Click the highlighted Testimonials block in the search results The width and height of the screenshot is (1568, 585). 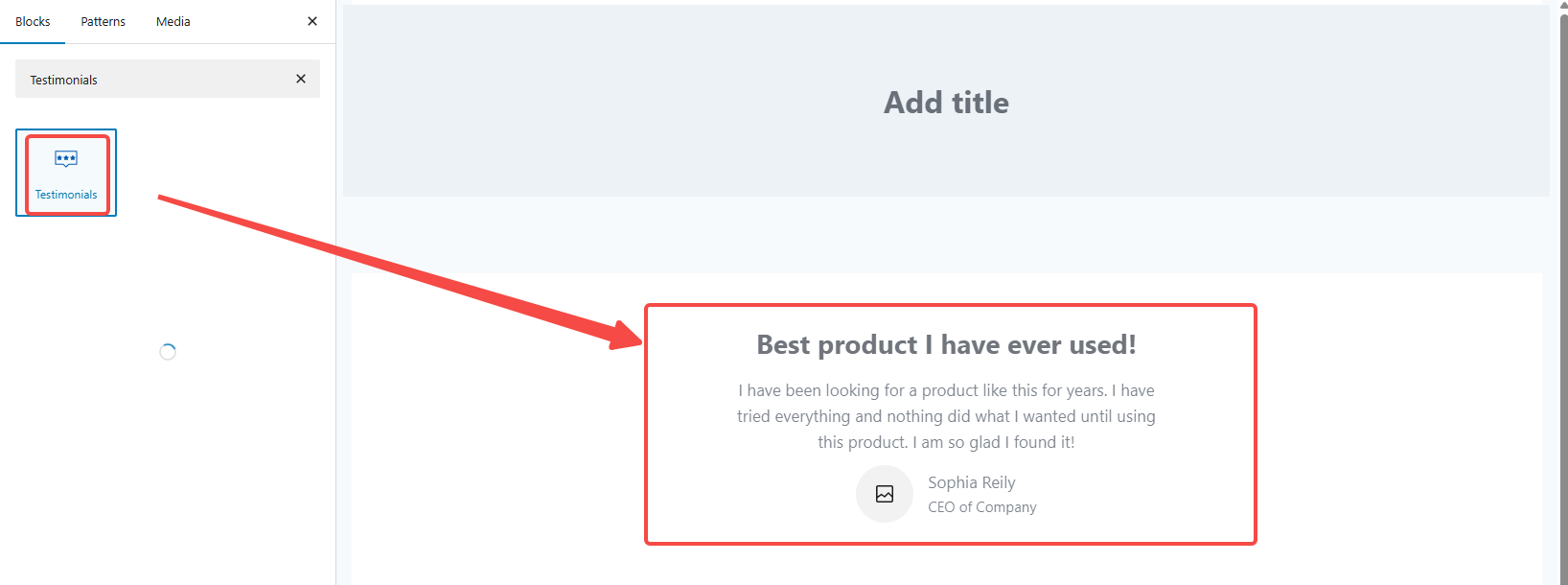(x=65, y=173)
